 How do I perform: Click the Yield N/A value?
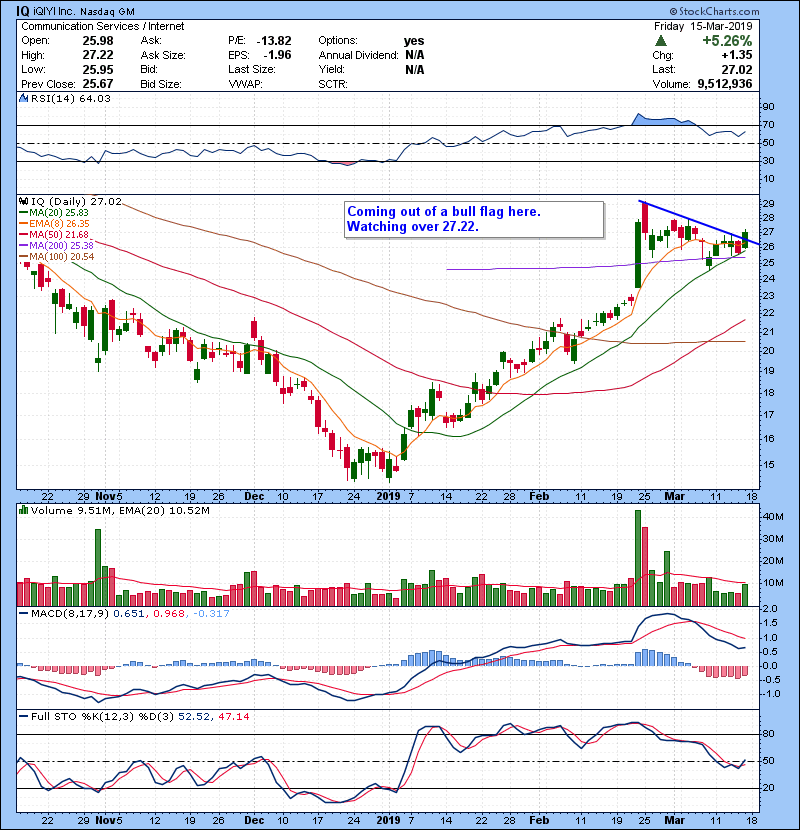(x=415, y=69)
